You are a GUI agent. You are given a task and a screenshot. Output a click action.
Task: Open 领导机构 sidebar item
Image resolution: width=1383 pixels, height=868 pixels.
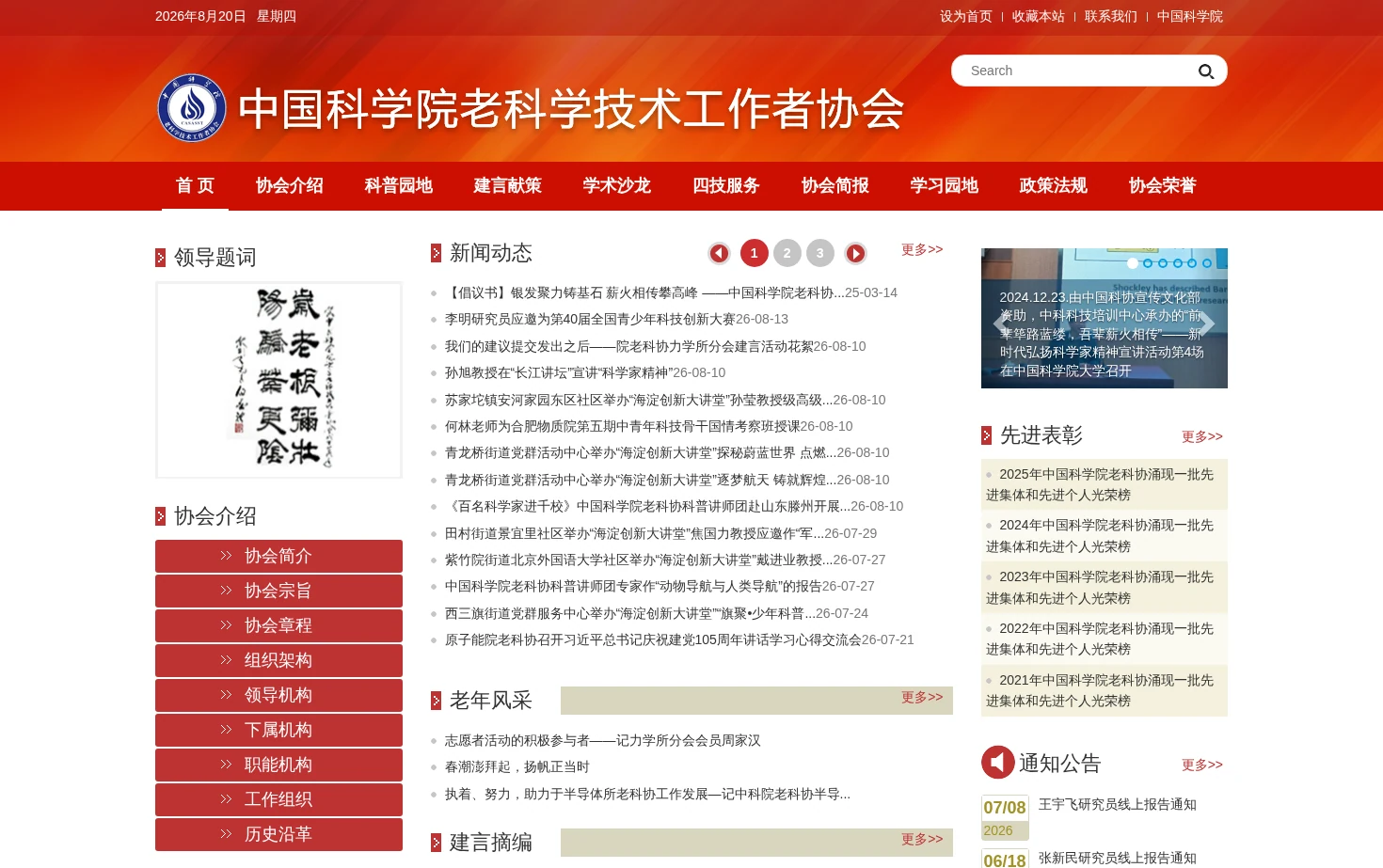pos(278,695)
